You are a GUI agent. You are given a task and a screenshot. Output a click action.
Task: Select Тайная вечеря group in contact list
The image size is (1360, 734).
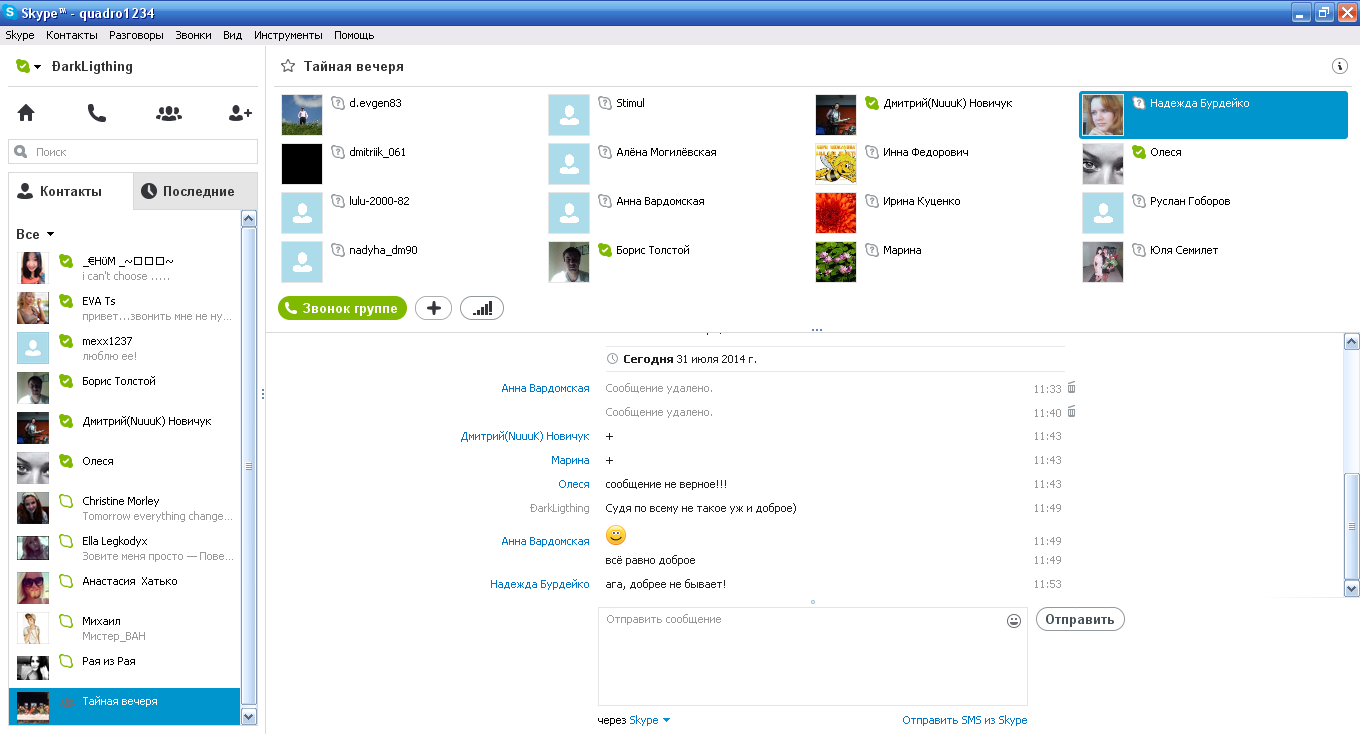point(125,705)
